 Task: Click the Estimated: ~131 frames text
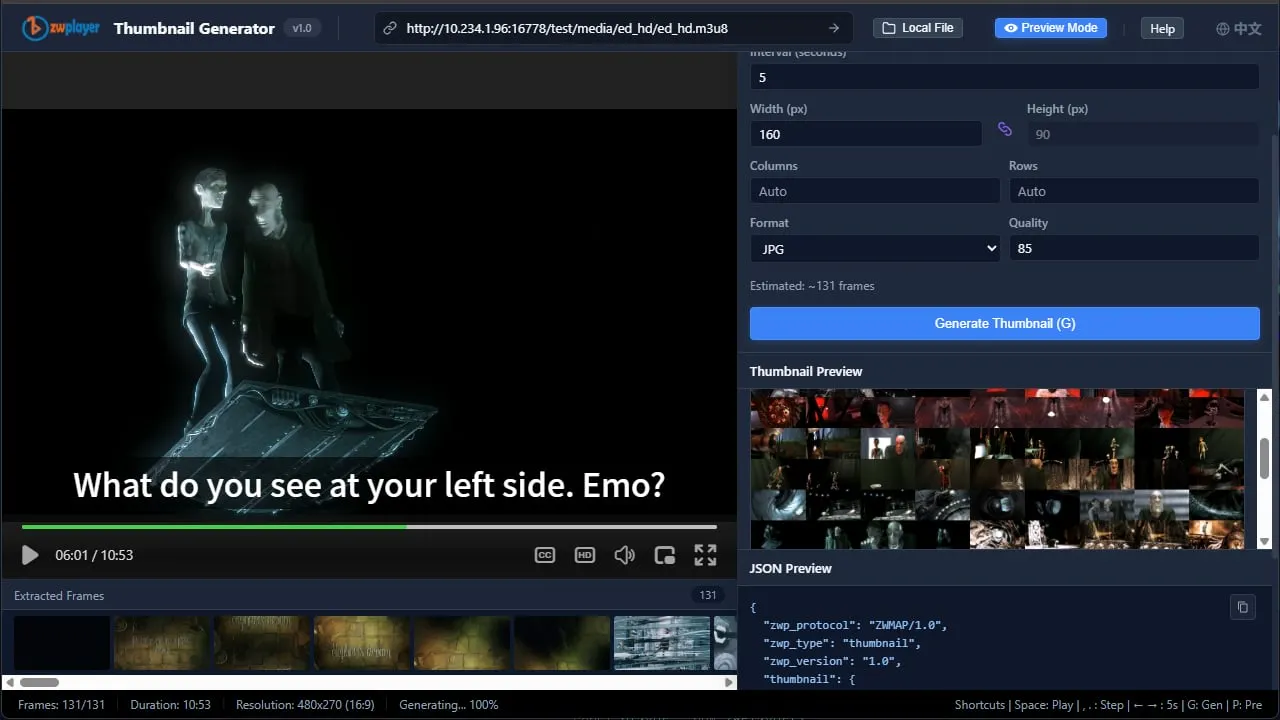[812, 286]
